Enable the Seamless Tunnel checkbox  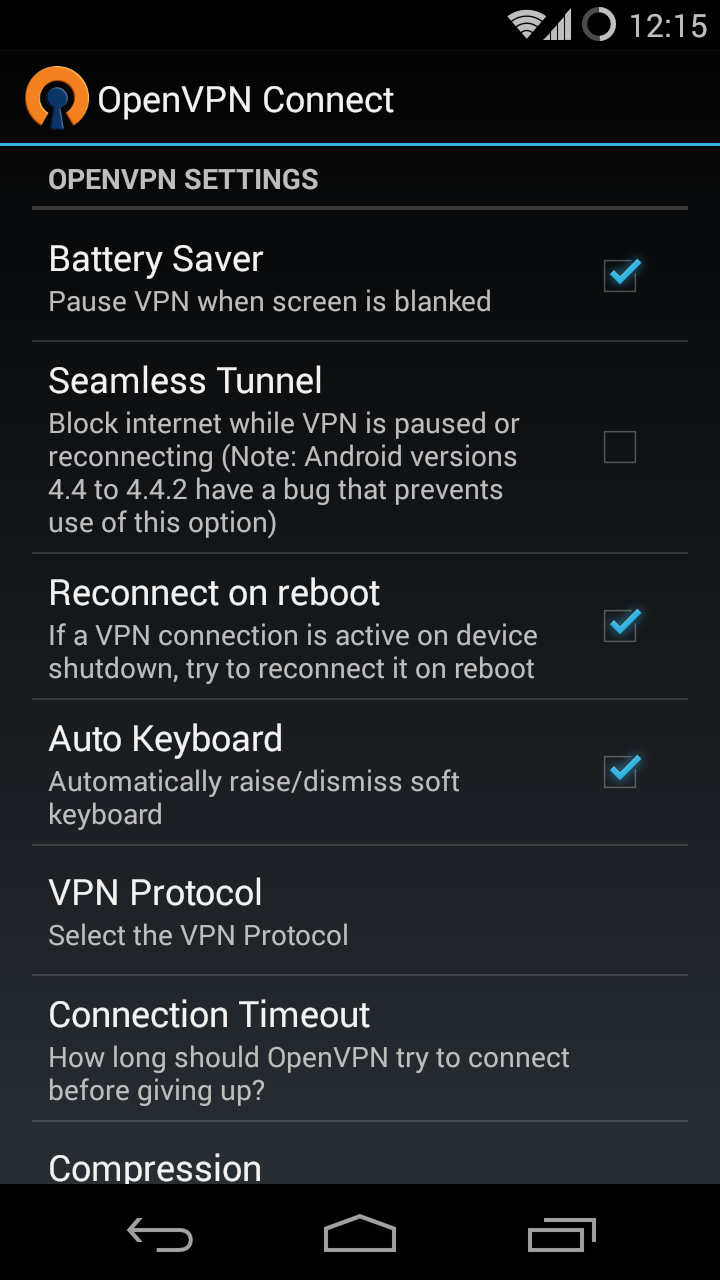click(x=620, y=447)
